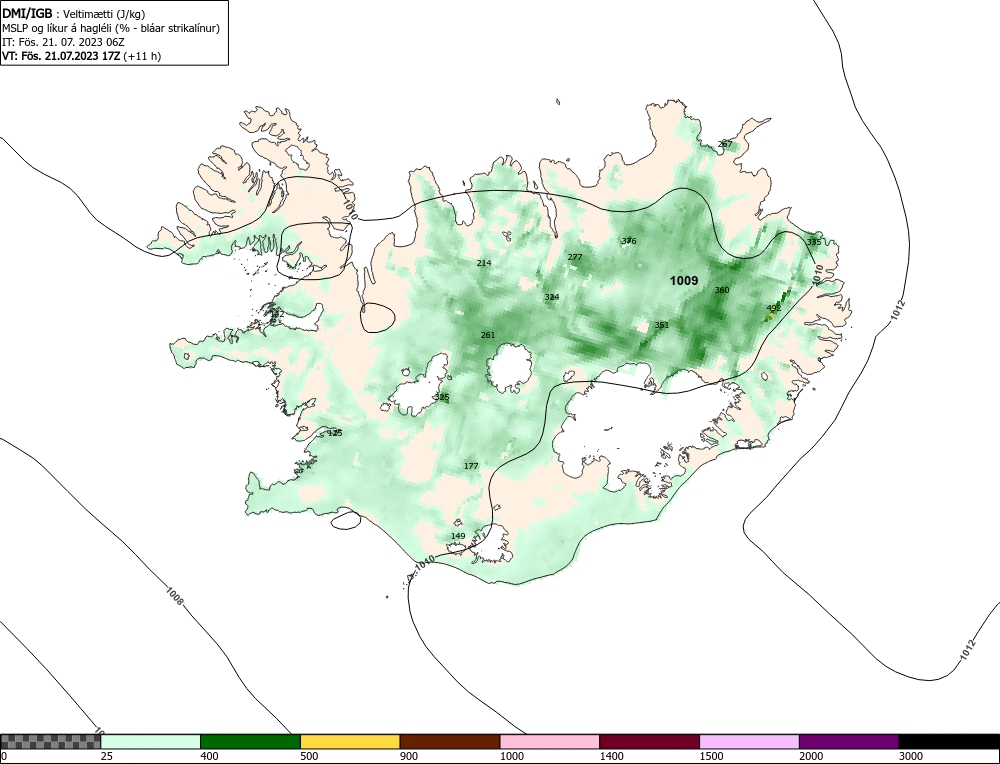Click the black legend swatch above 3000

[949, 741]
